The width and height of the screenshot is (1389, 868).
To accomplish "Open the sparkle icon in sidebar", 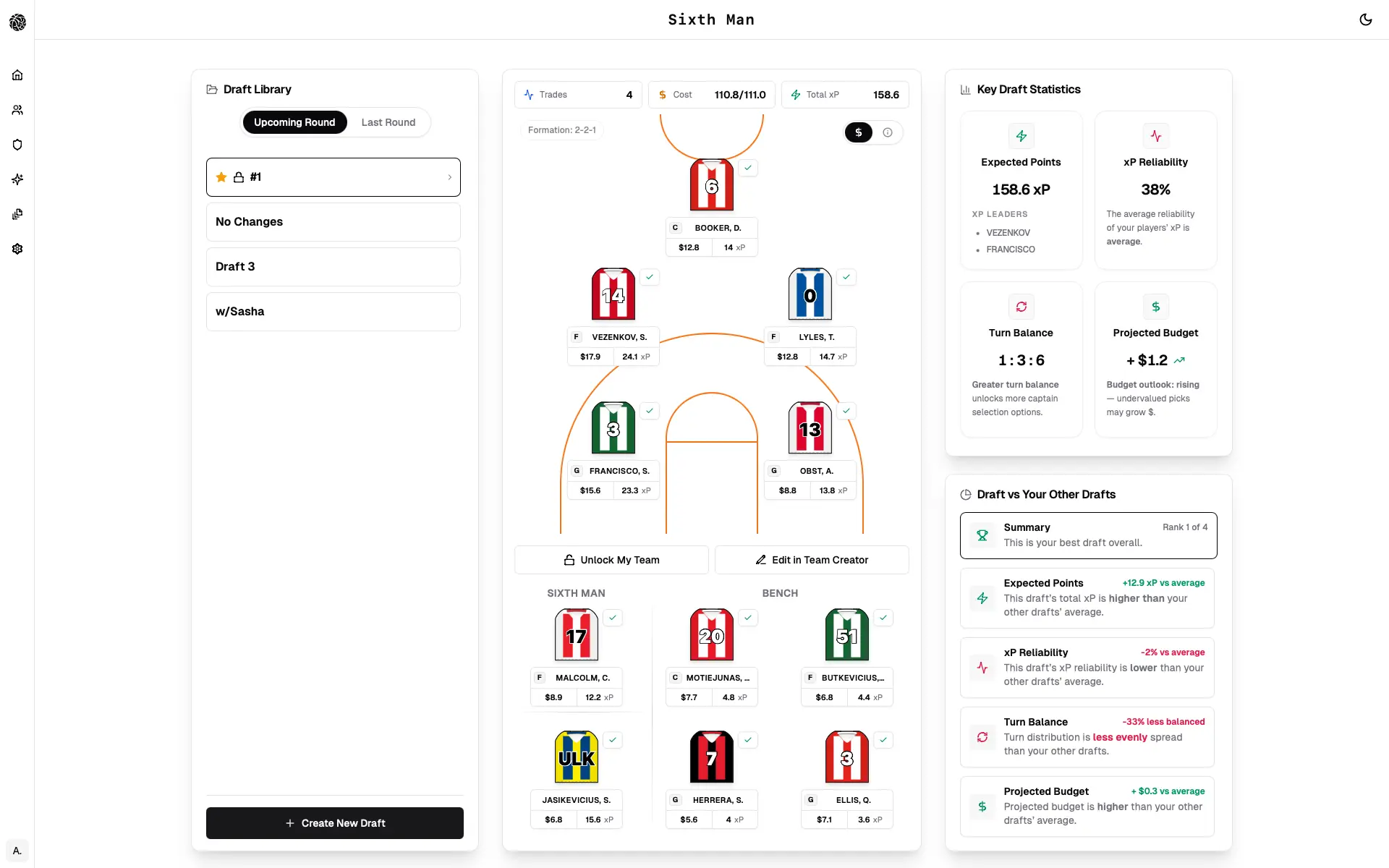I will (17, 179).
